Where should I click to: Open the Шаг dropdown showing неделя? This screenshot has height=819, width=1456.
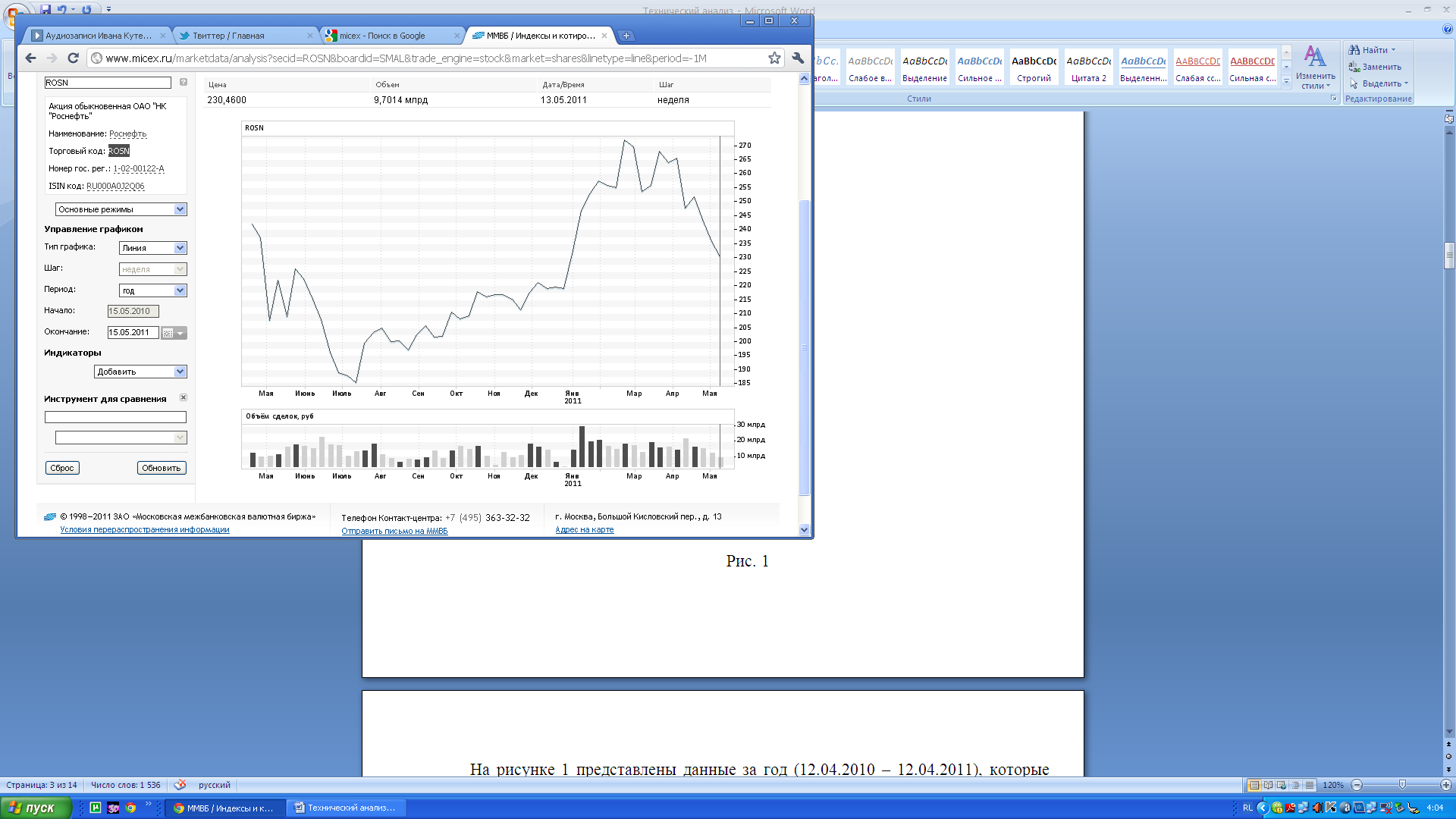[152, 269]
